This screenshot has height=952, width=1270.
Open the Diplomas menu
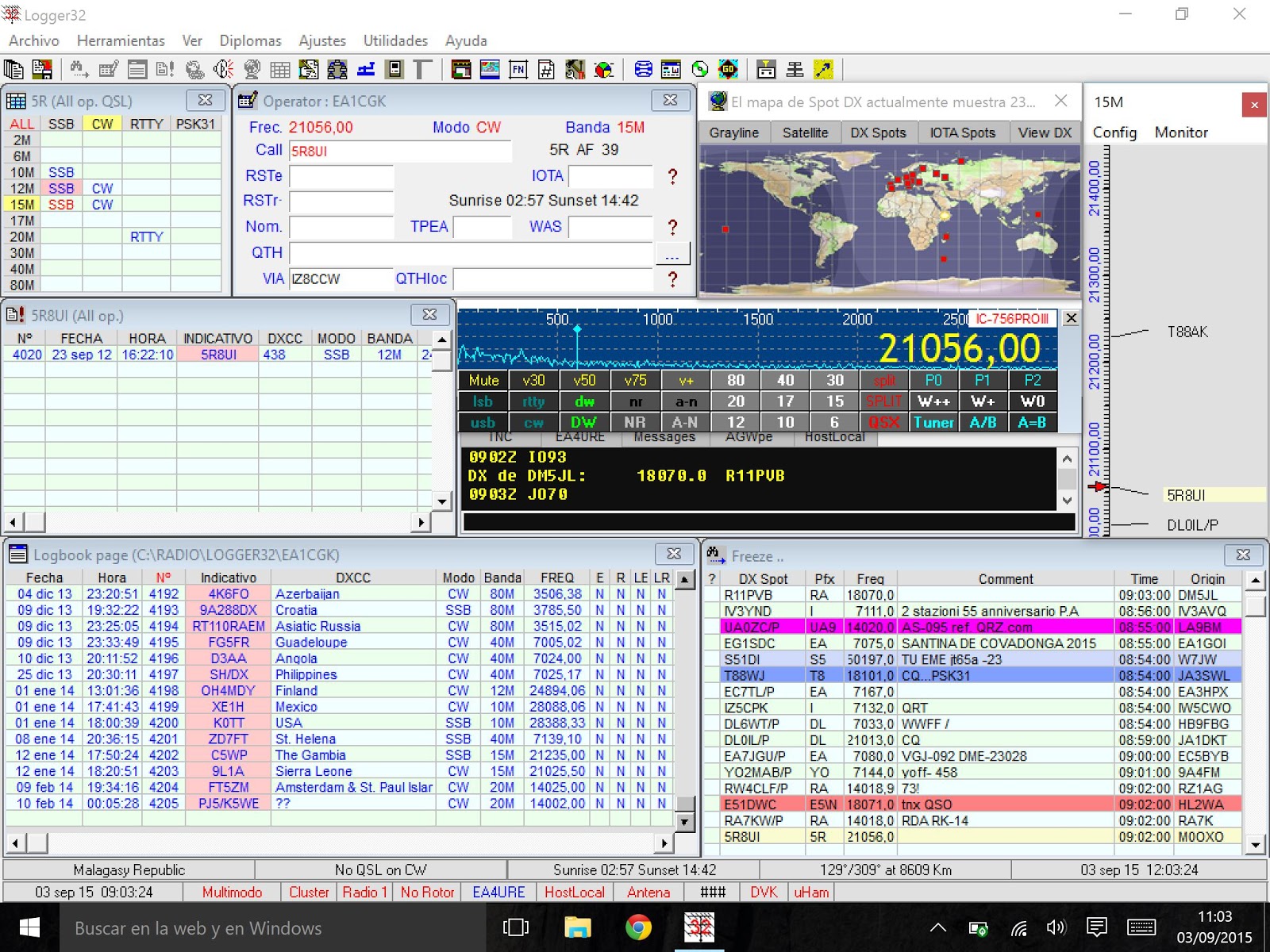pos(250,40)
